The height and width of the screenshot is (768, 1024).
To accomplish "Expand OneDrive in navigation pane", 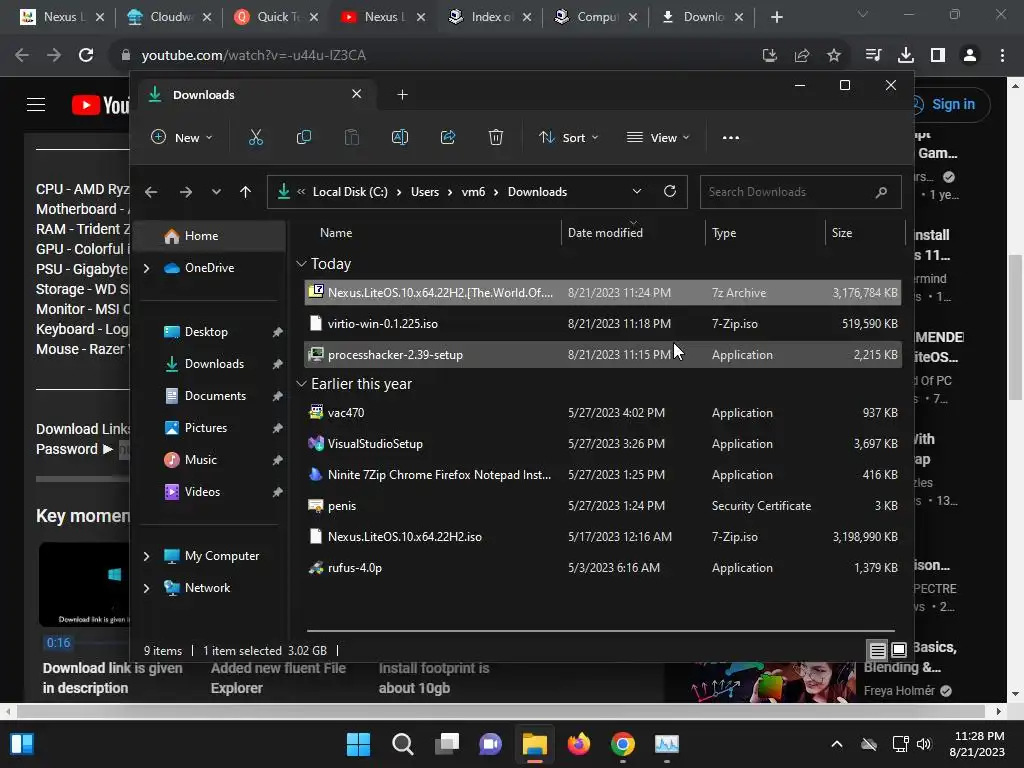I will pyautogui.click(x=146, y=268).
